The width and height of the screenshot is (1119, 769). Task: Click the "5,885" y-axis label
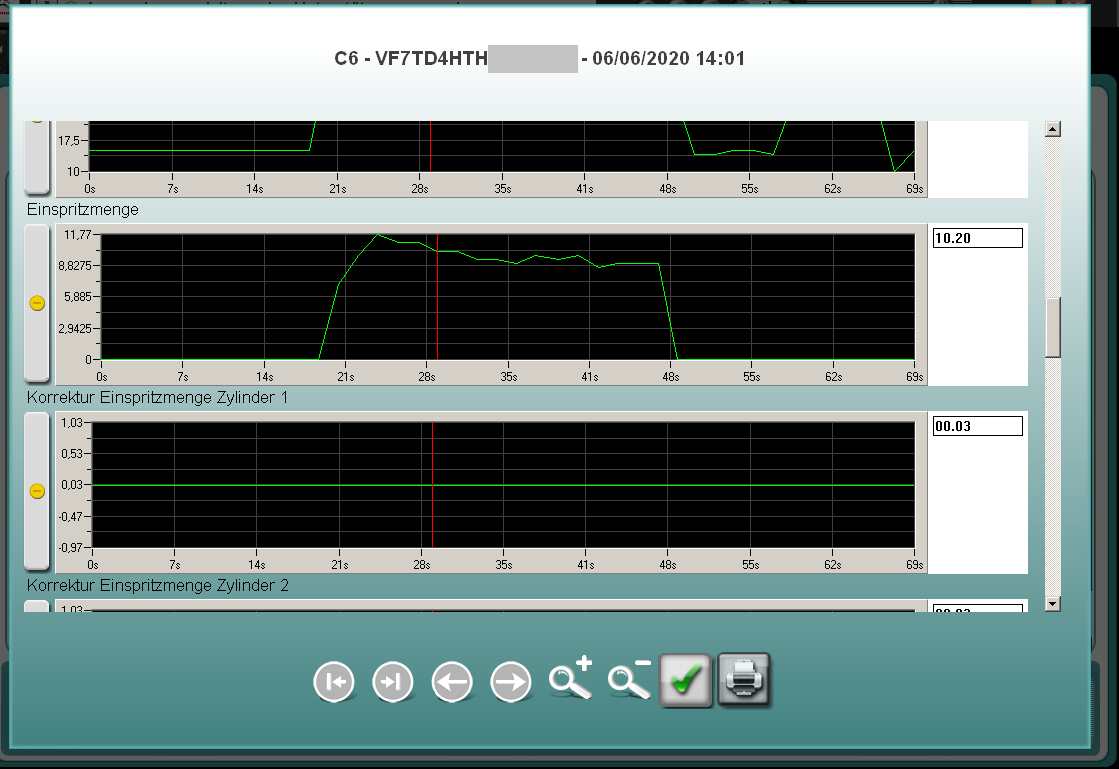pos(78,297)
